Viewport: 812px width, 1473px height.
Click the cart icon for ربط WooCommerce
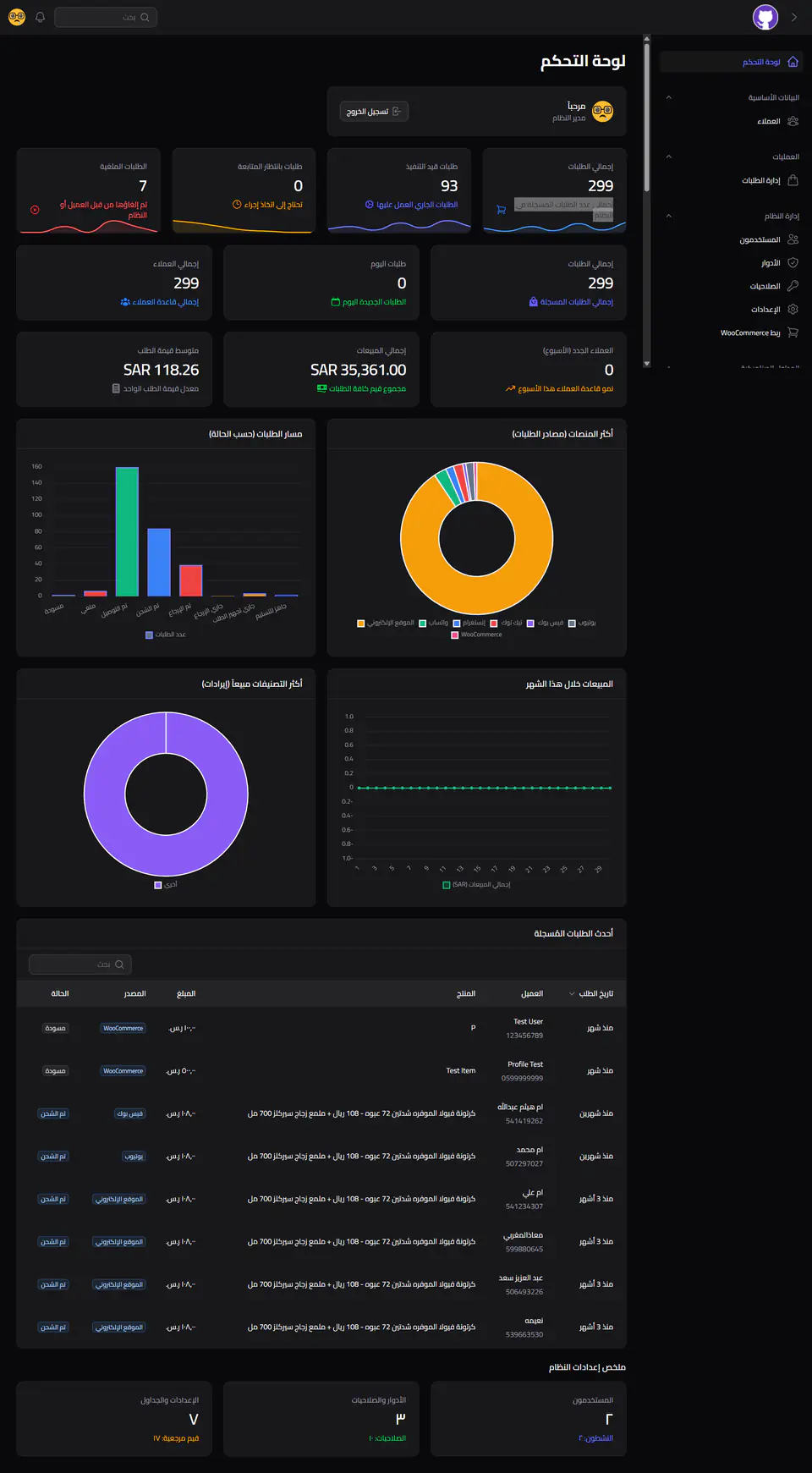793,333
